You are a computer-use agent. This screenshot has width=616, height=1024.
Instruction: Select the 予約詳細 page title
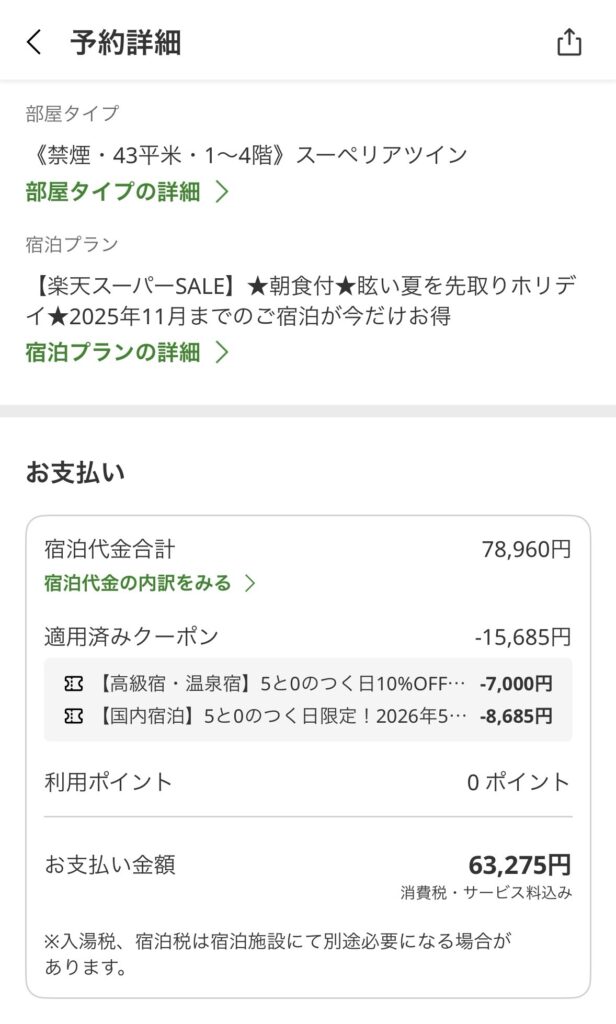coord(125,42)
